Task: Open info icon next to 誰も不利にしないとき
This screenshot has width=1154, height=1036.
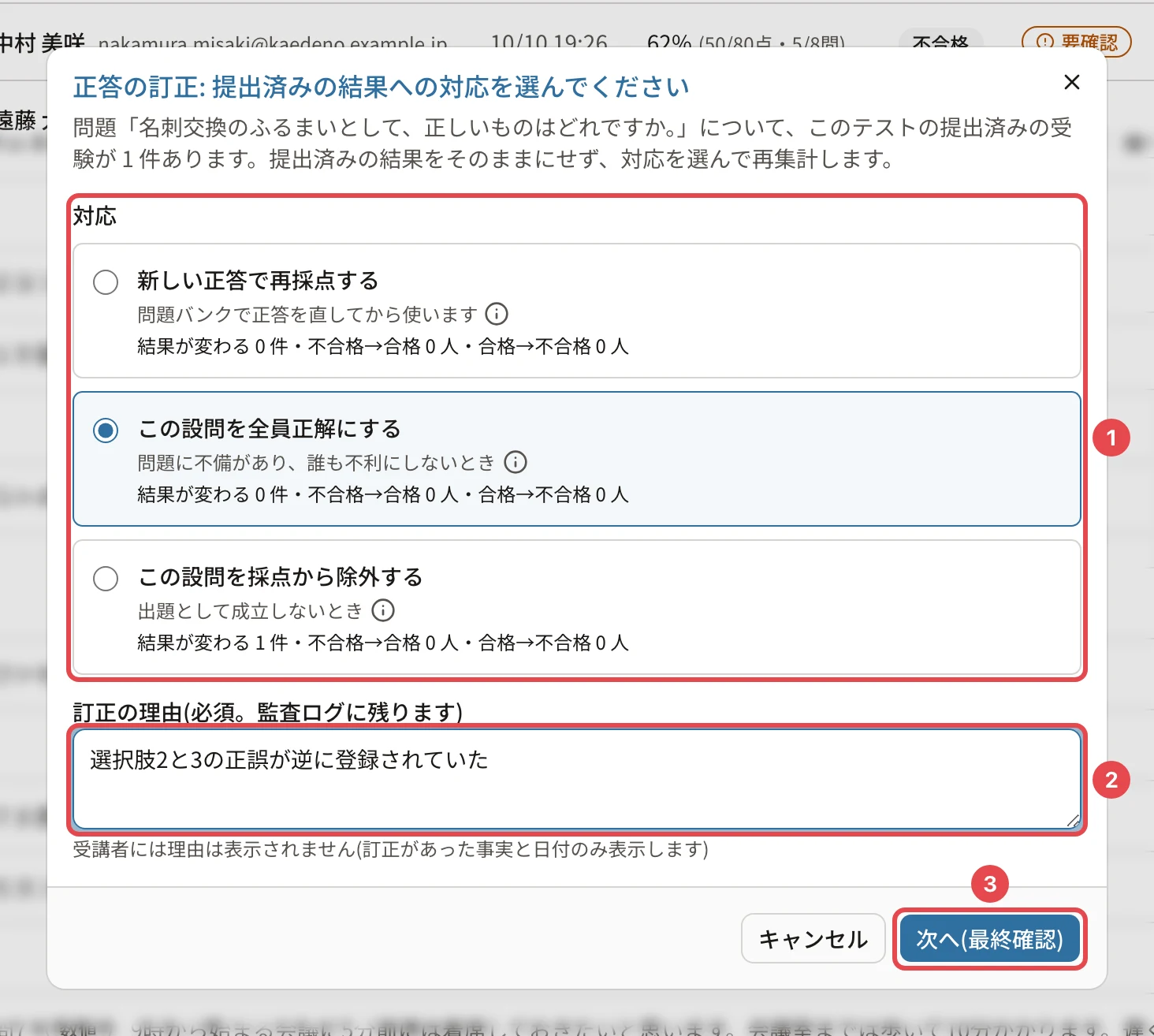Action: pos(516,462)
